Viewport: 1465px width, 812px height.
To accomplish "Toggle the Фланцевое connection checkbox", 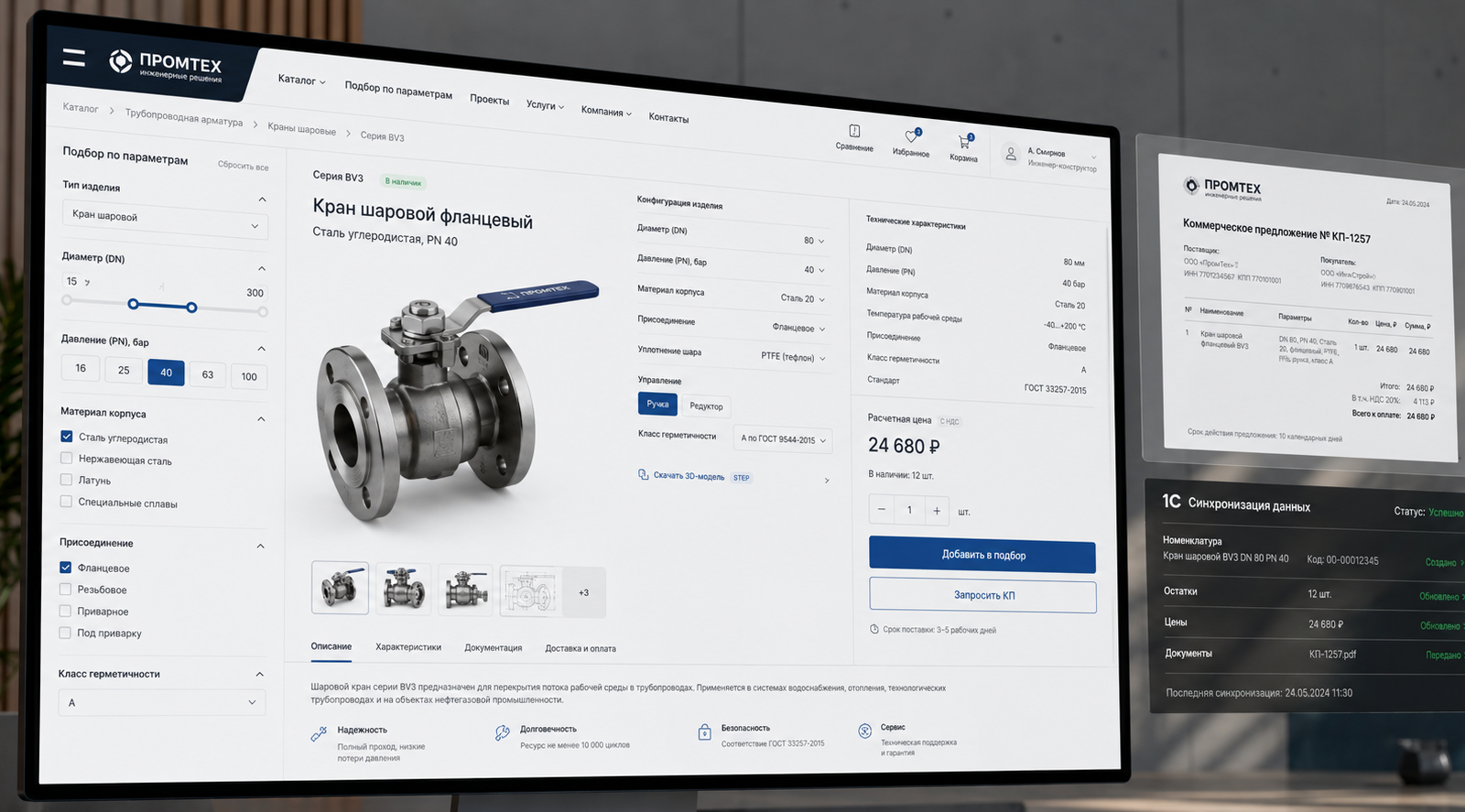I will [65, 568].
